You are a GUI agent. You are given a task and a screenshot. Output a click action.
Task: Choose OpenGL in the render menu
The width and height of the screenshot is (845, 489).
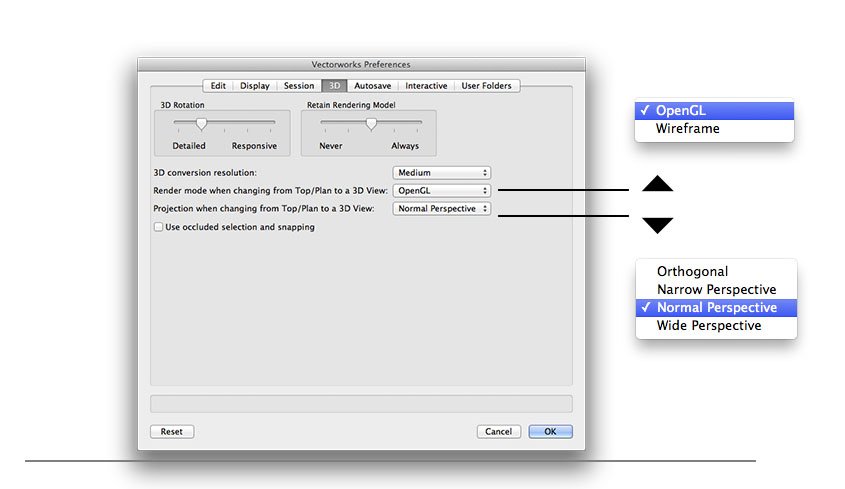(x=714, y=111)
